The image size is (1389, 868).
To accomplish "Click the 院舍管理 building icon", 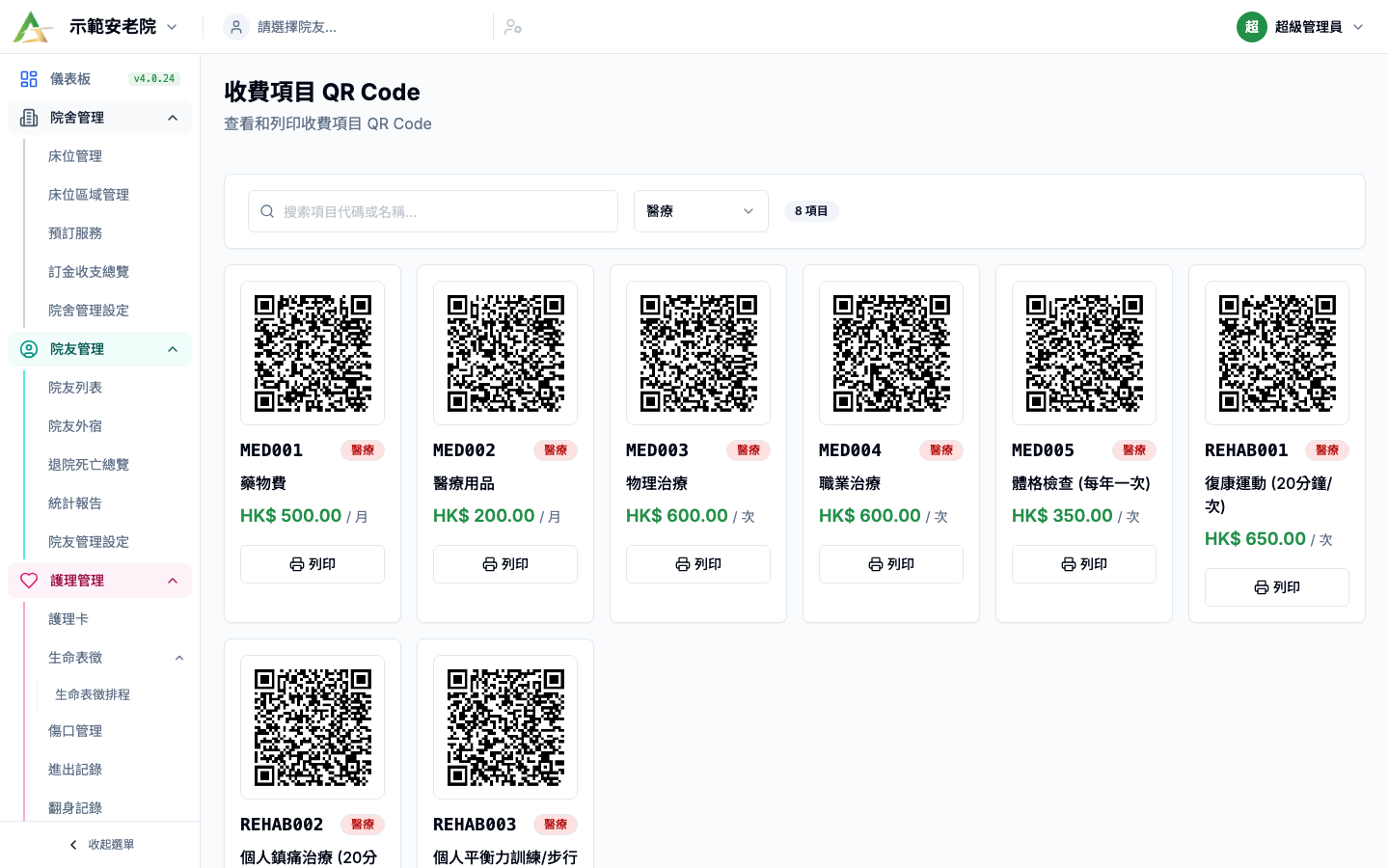I will (x=29, y=118).
